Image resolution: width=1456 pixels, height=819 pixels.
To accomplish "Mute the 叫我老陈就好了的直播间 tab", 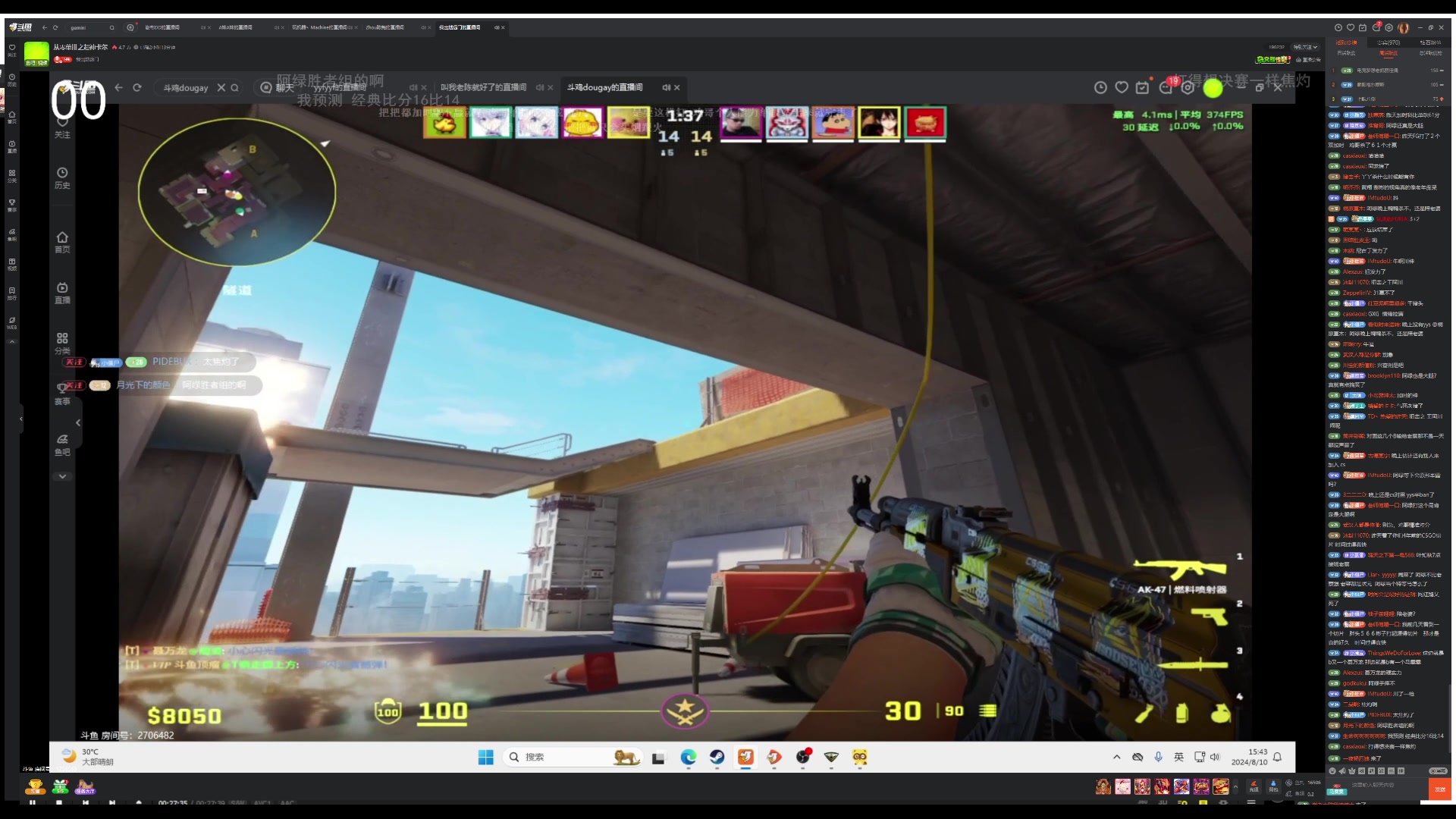I will tap(539, 87).
